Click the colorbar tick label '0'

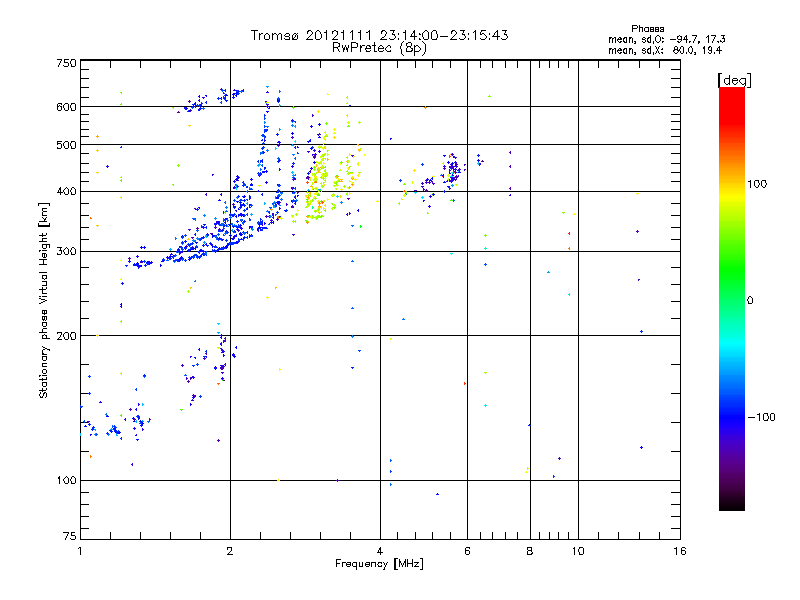click(x=750, y=301)
